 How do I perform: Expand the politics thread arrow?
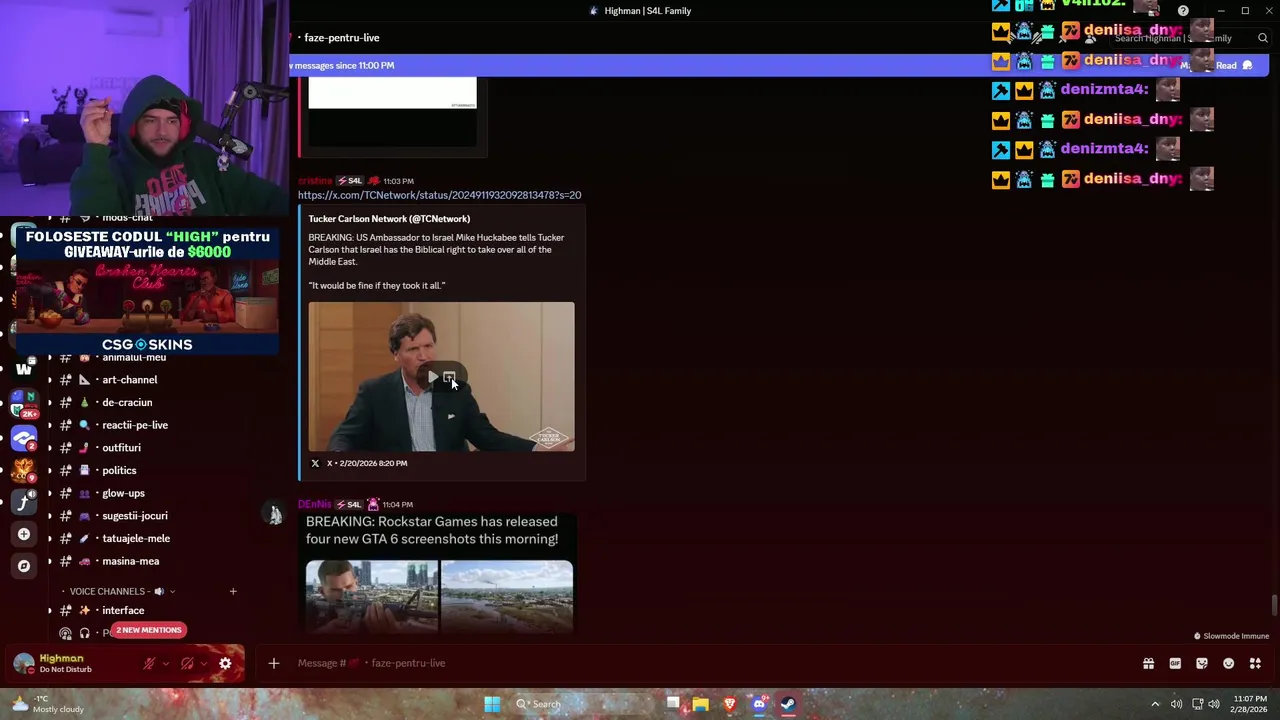click(50, 470)
